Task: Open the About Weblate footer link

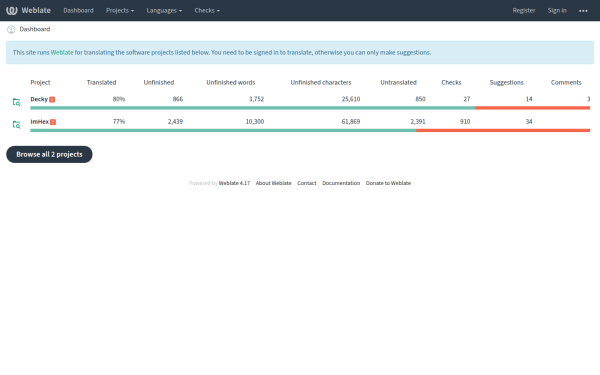Action: 274,183
